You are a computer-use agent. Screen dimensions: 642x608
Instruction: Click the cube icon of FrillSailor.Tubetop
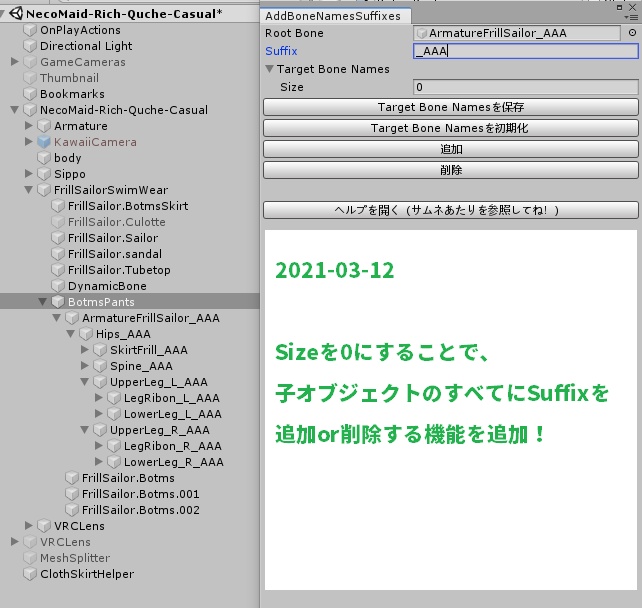[58, 270]
